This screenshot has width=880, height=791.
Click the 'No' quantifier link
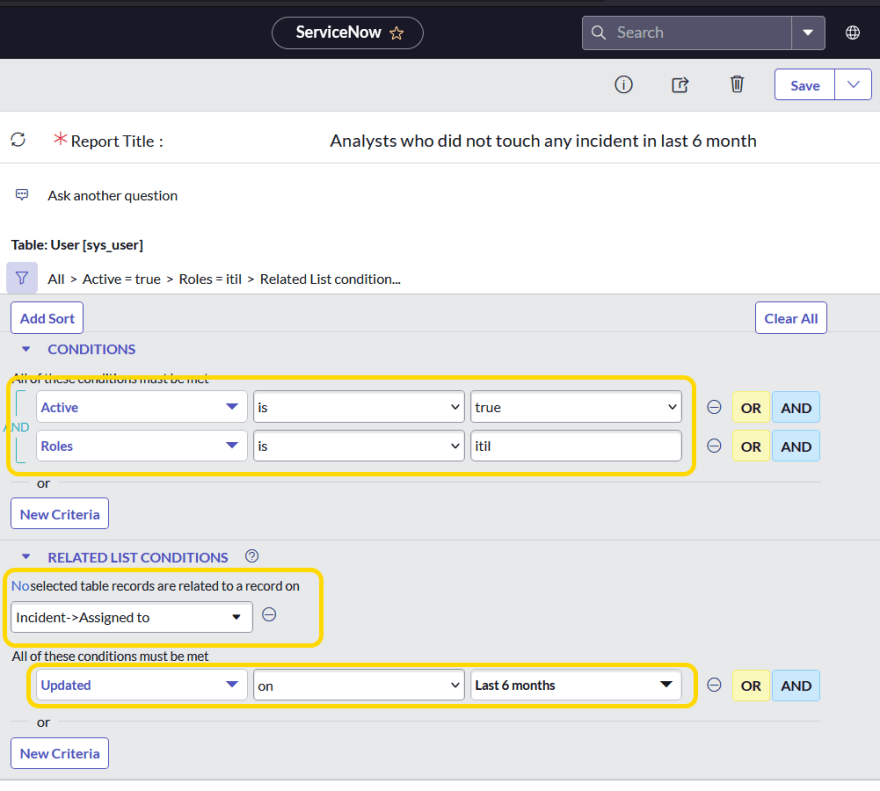tap(20, 586)
